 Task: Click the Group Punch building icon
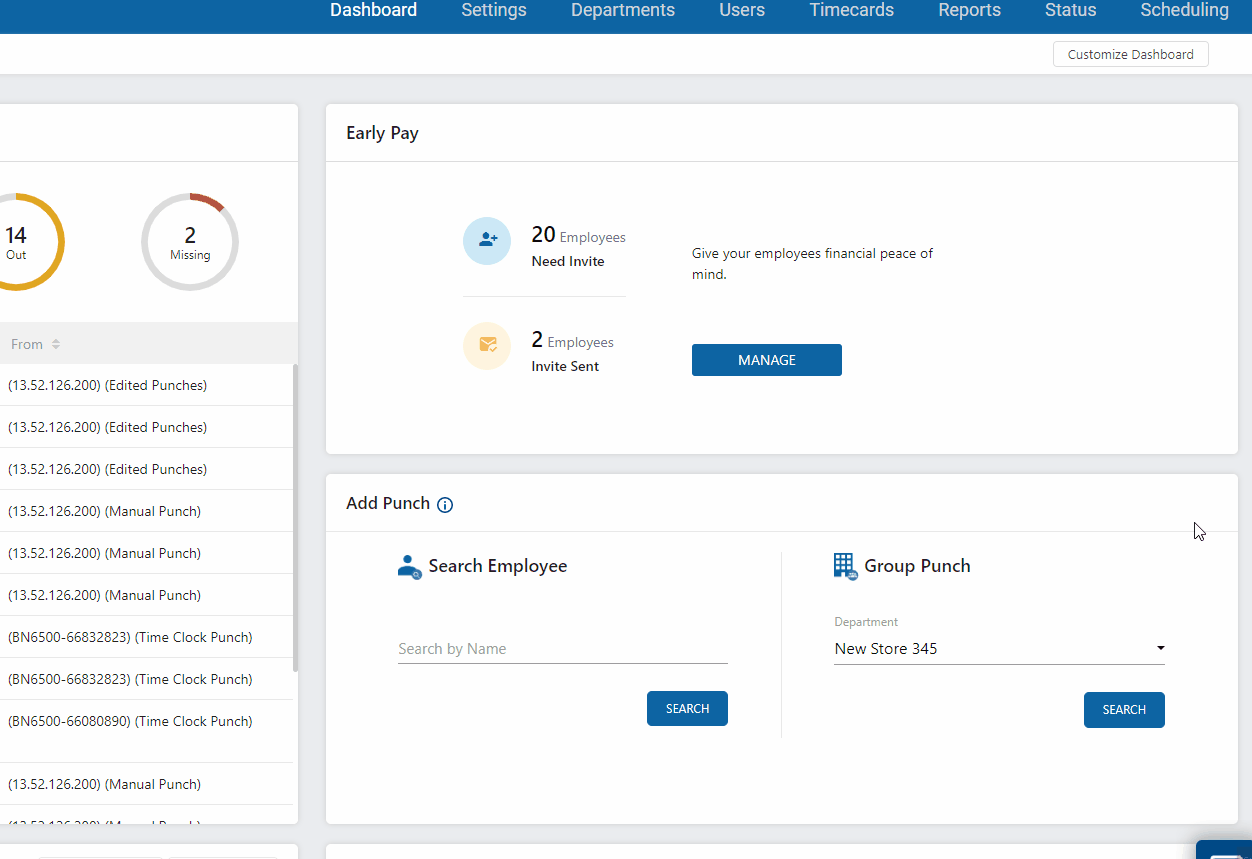[843, 565]
